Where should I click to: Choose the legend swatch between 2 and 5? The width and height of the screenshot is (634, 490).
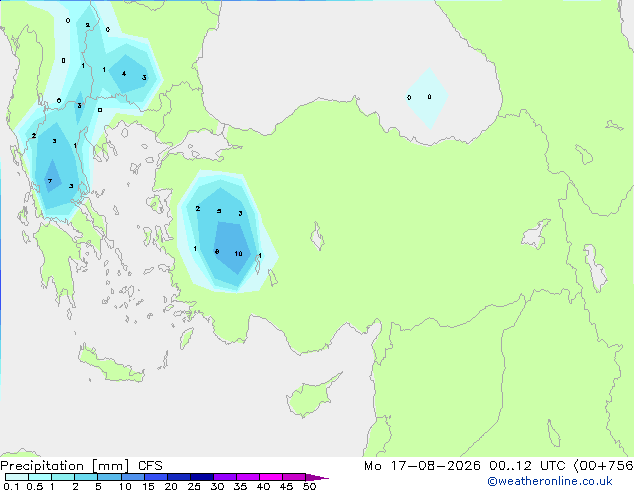(86, 477)
